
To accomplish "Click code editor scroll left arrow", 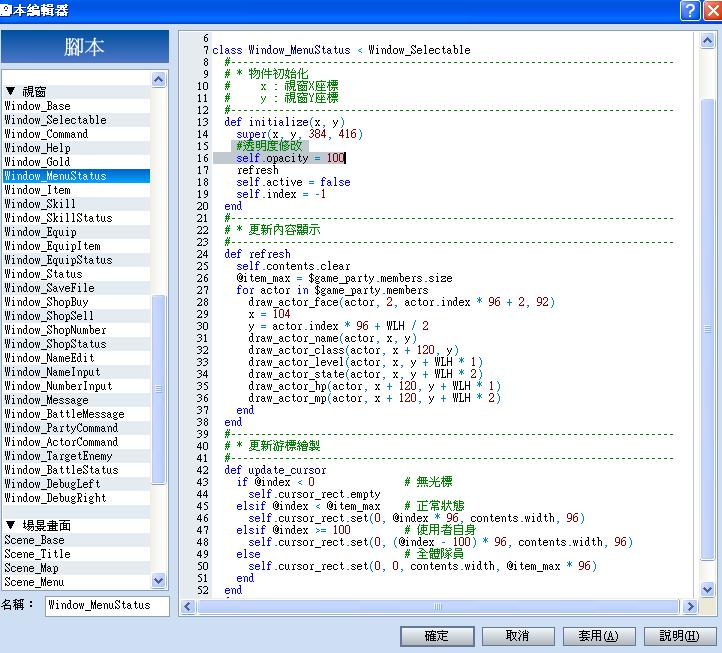I will (x=187, y=606).
